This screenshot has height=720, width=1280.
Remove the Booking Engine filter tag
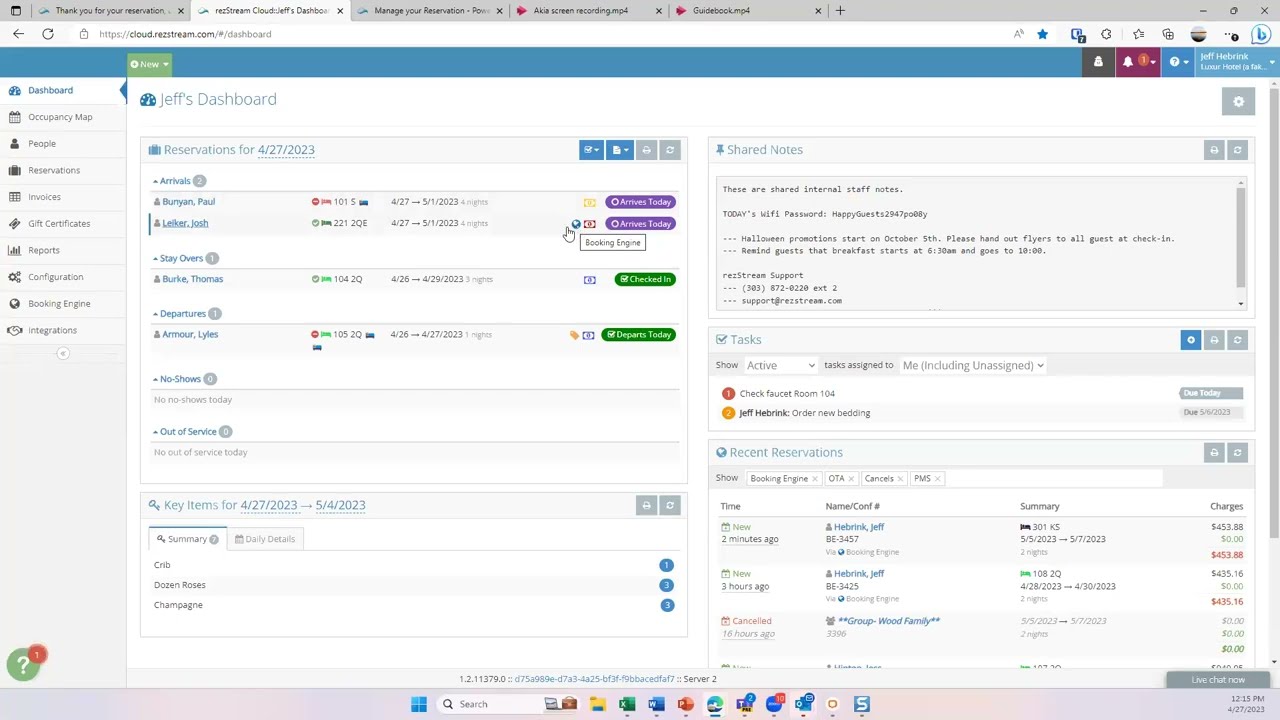(x=814, y=479)
